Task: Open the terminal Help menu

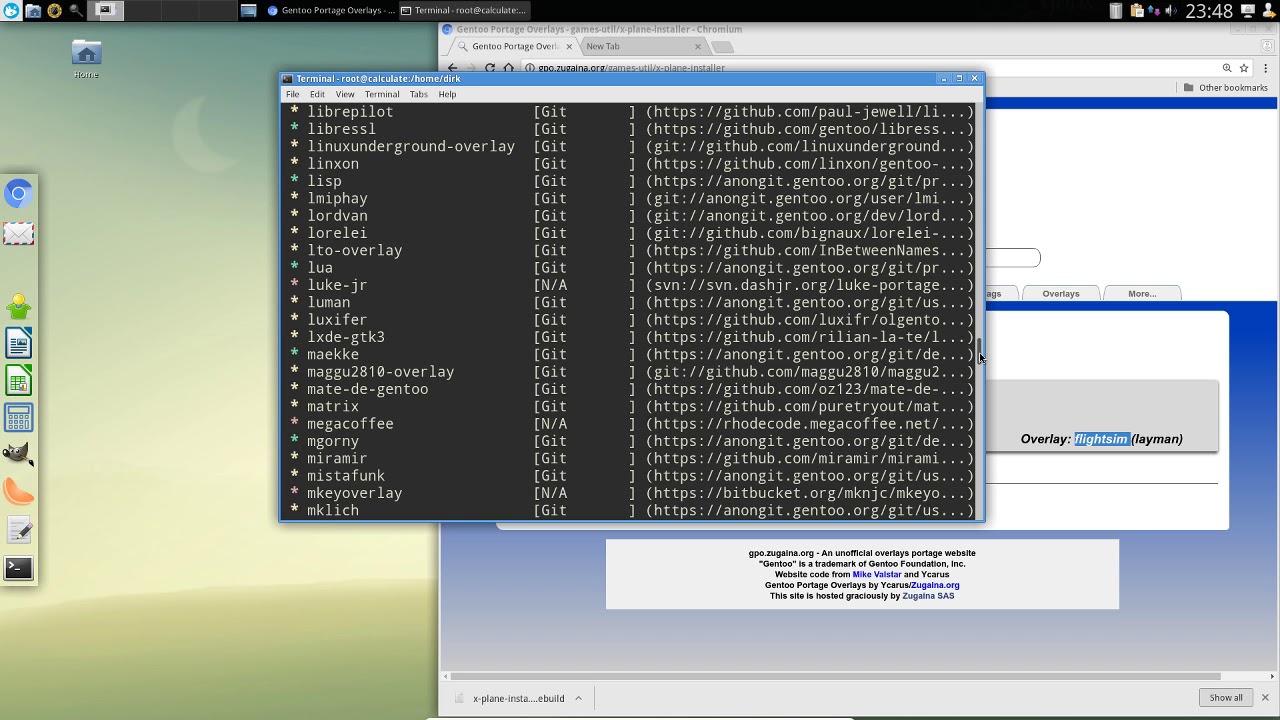Action: pos(447,94)
